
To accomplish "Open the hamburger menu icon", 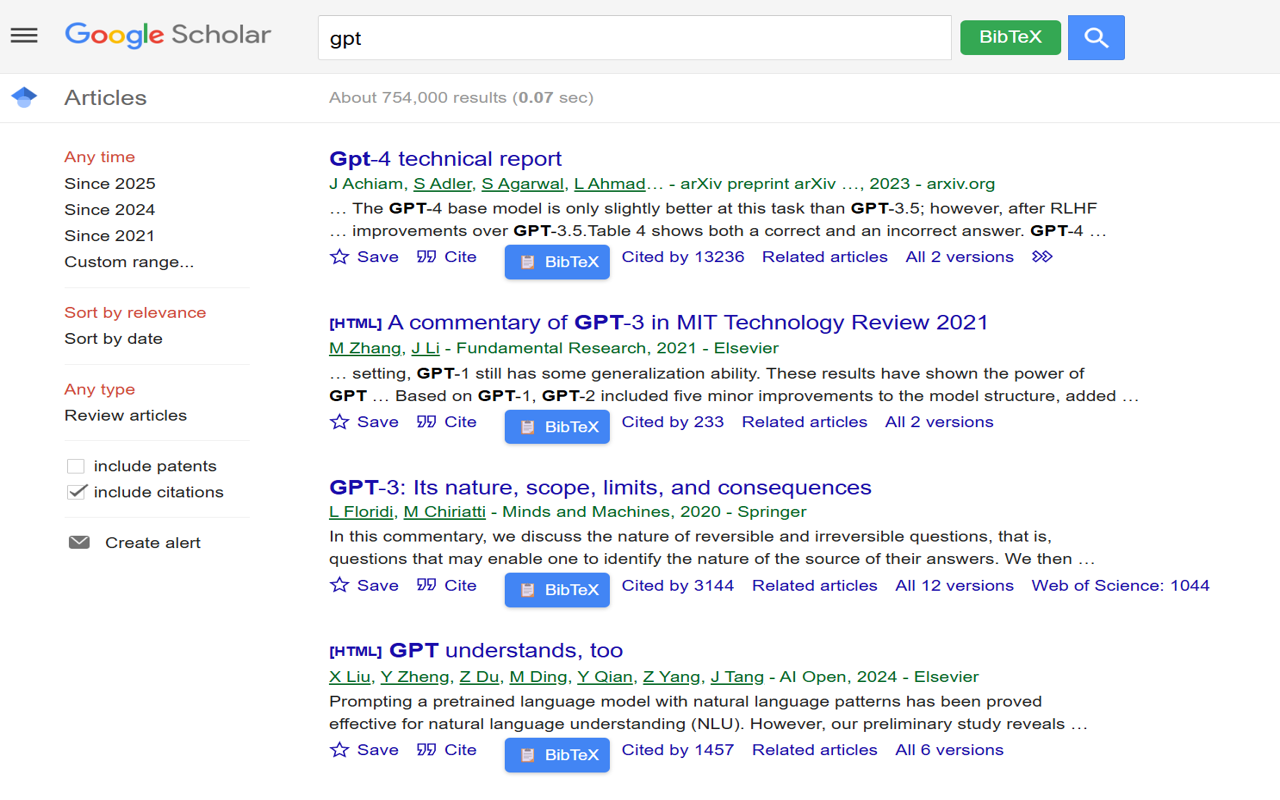I will pyautogui.click(x=24, y=36).
